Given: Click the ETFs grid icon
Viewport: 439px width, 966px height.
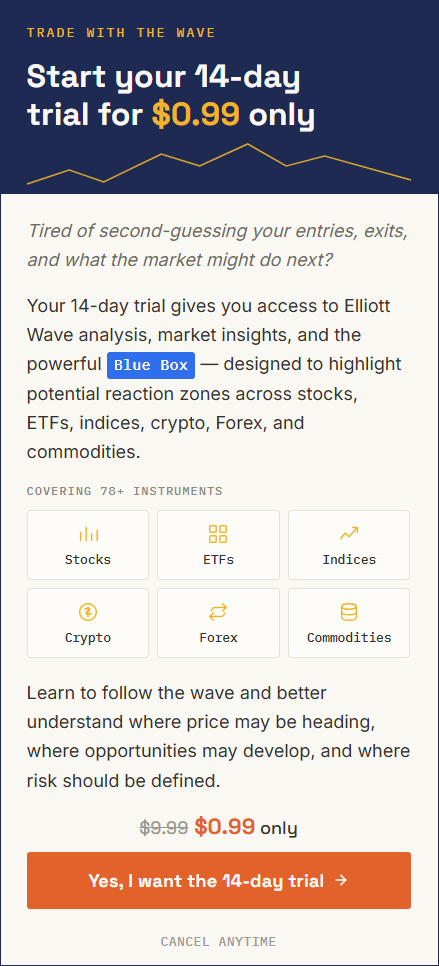Looking at the screenshot, I should tap(218, 534).
